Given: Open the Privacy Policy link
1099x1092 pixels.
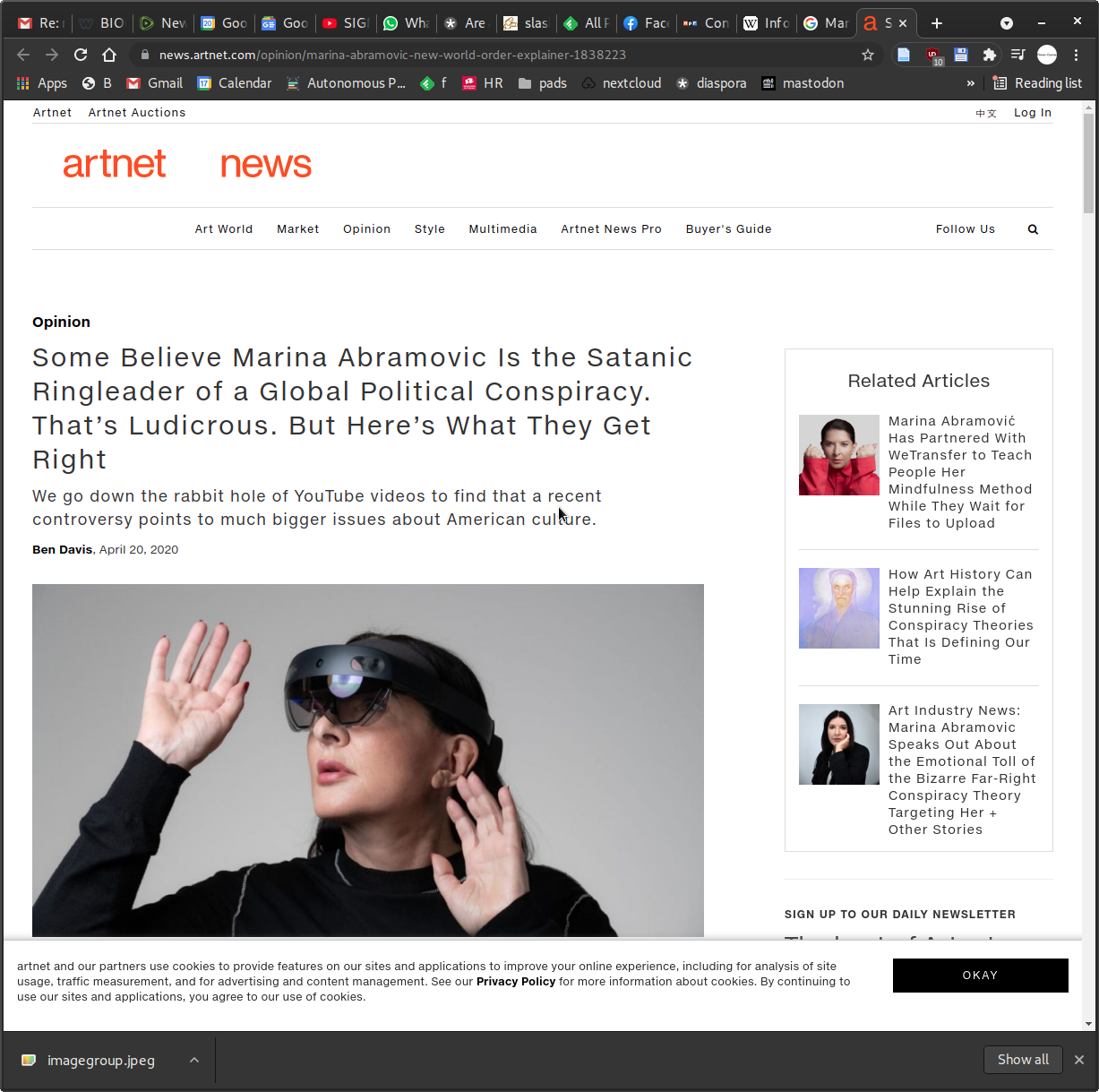Looking at the screenshot, I should click(516, 982).
